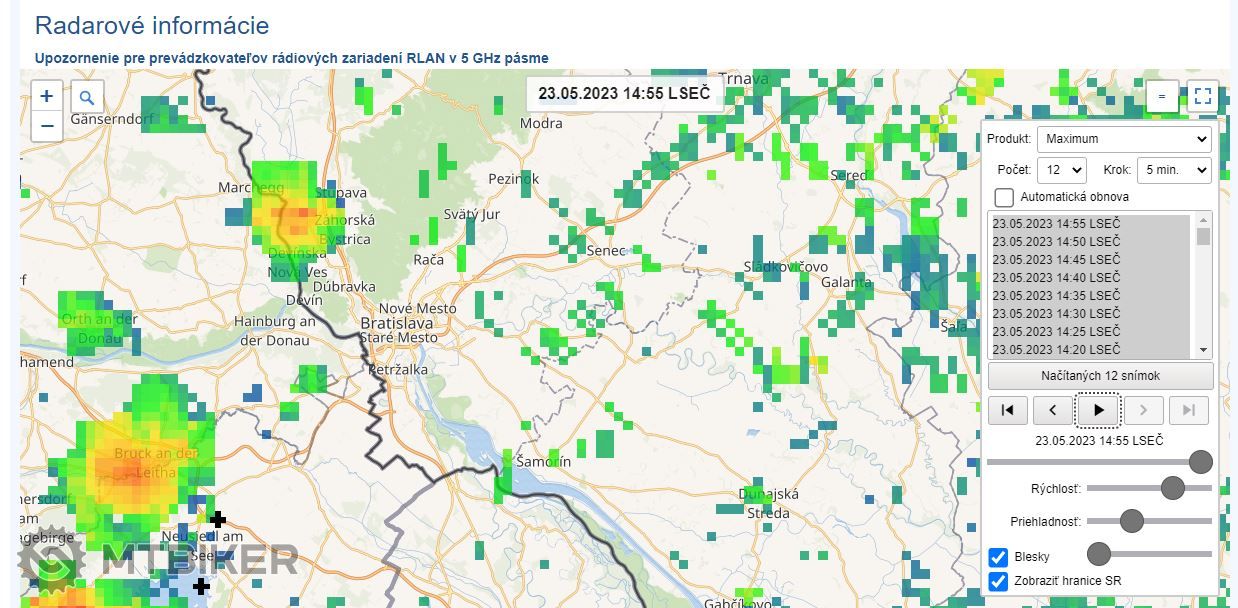This screenshot has height=608, width=1238.
Task: Open the Produkt dropdown showing Maximum
Action: [x=1124, y=139]
